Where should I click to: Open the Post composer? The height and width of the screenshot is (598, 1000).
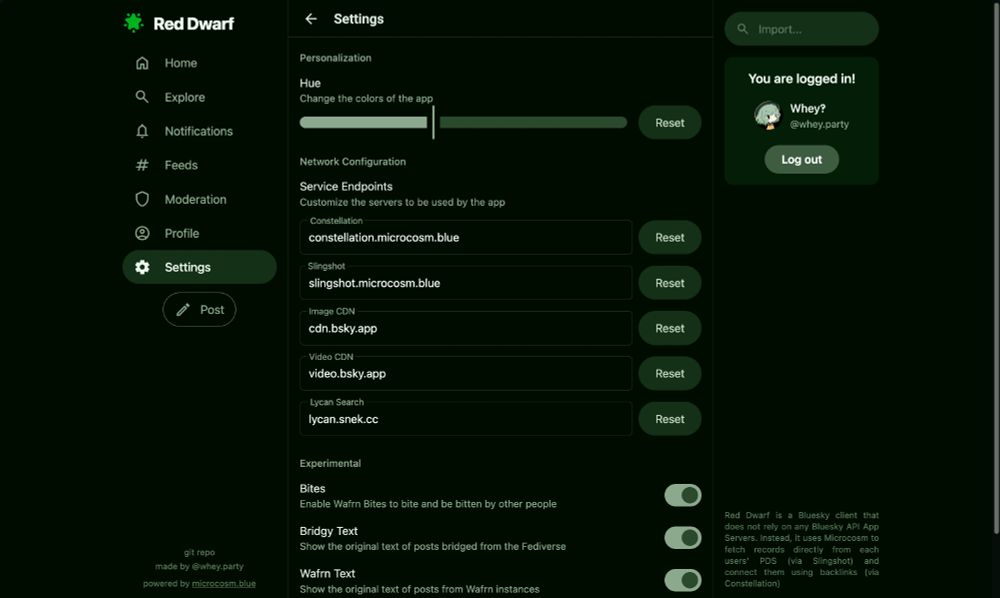pyautogui.click(x=199, y=310)
